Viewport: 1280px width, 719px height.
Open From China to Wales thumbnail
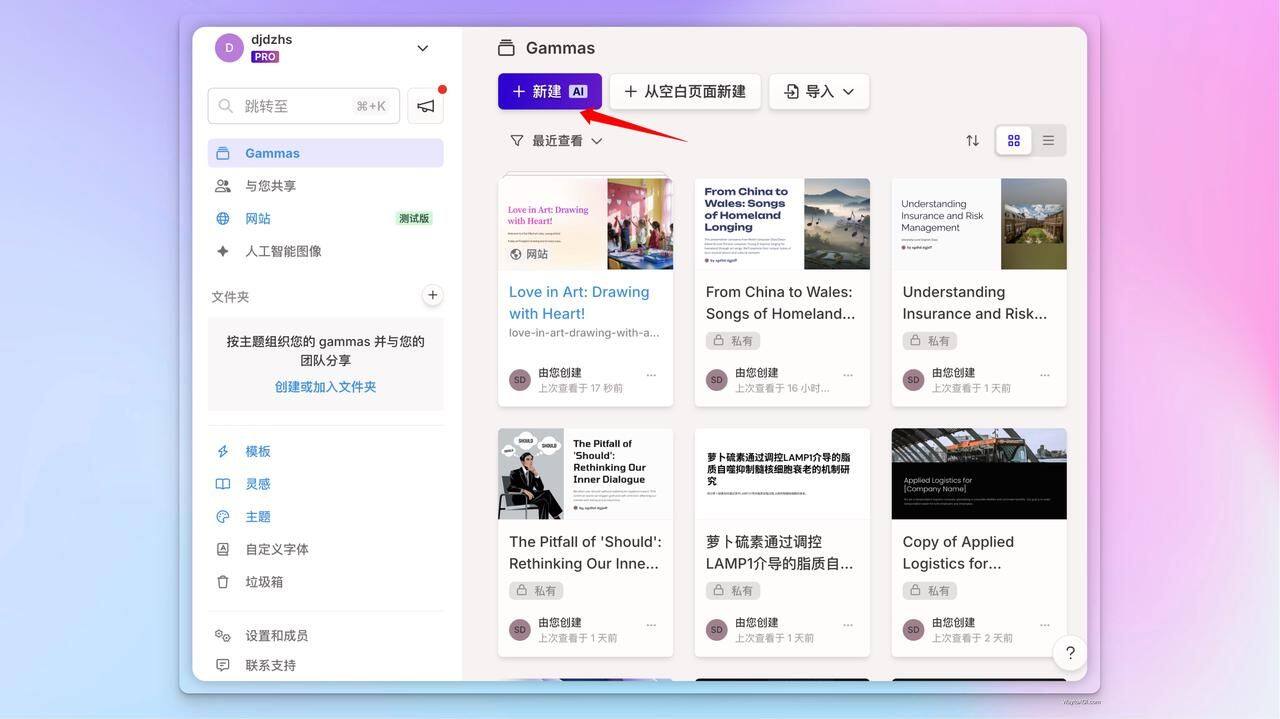(782, 224)
